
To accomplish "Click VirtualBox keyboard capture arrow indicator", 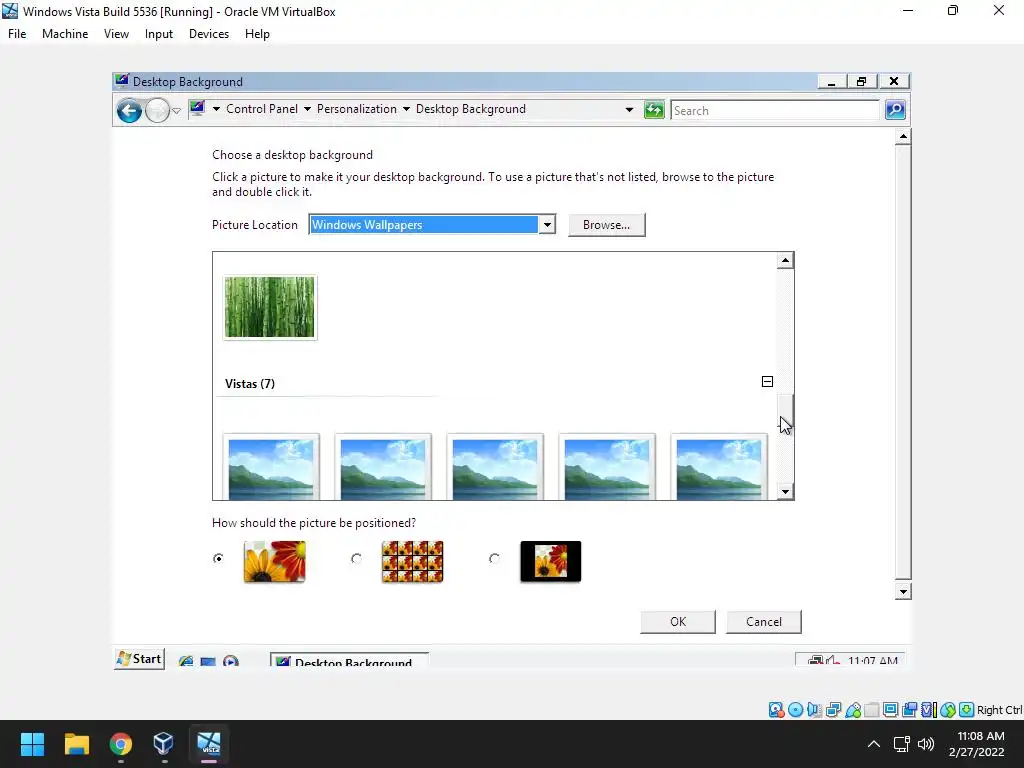I will 967,710.
